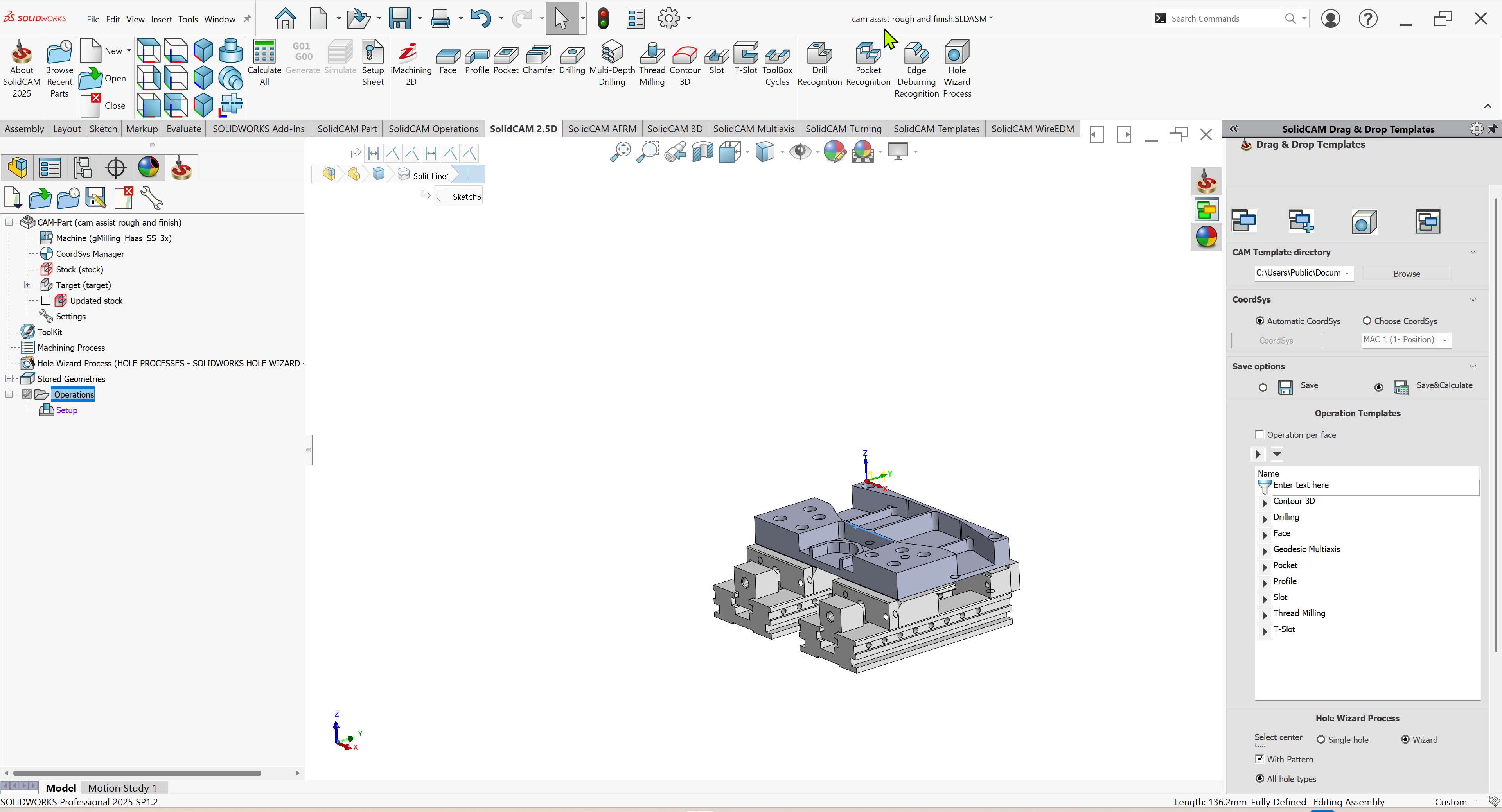Add a Face milling operation
Image resolution: width=1502 pixels, height=812 pixels.
click(448, 61)
